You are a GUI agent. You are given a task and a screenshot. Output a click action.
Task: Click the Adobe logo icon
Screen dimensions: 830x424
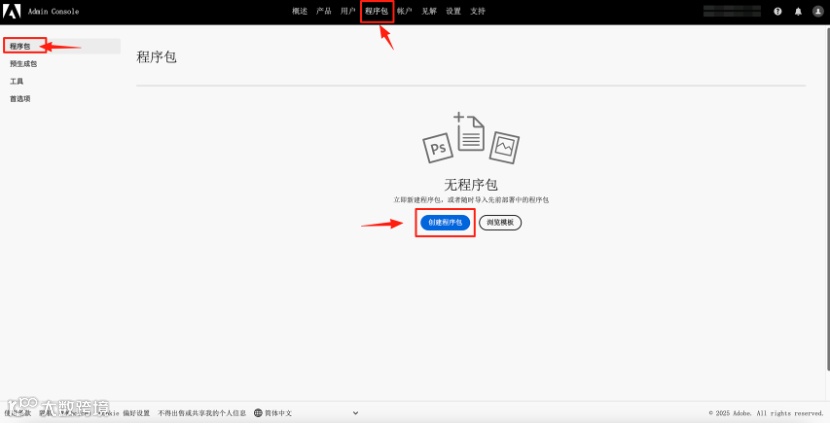click(12, 11)
